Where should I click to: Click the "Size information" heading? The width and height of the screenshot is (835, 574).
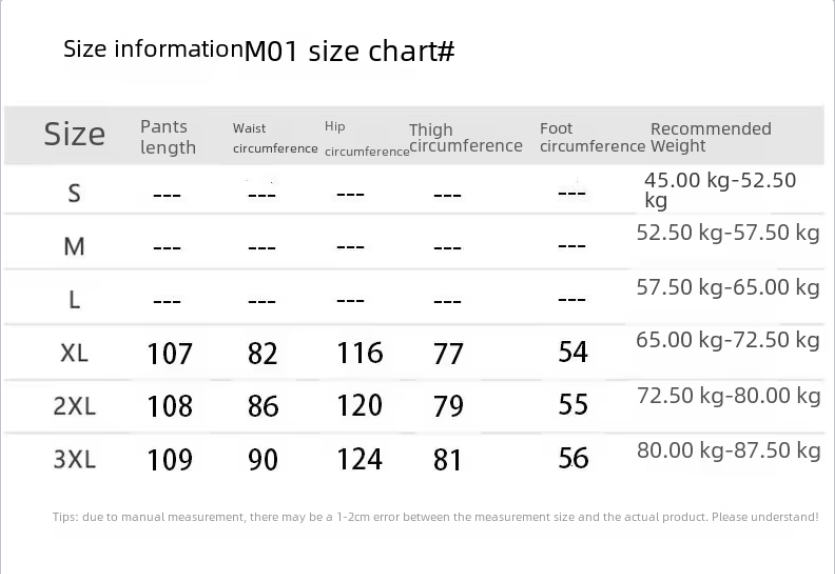tap(152, 49)
